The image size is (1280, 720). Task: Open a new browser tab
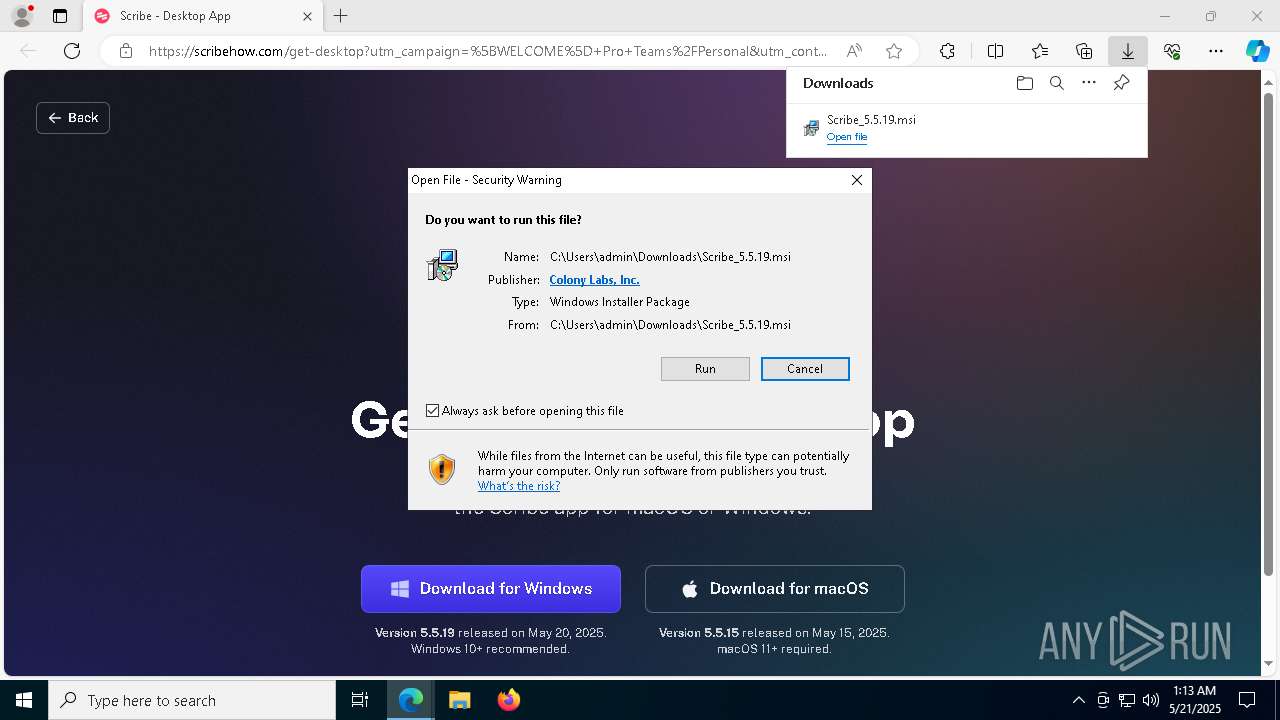(x=341, y=16)
